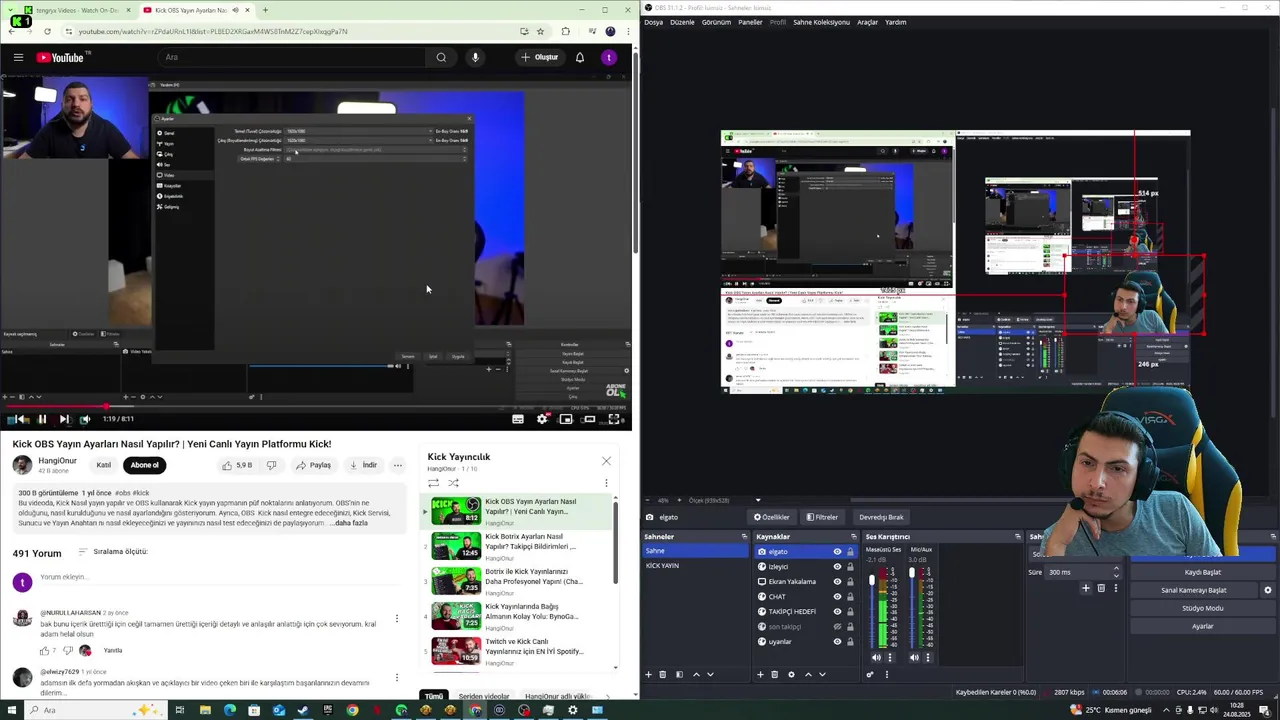1280x720 pixels.
Task: Open advanced audio settings in Ses Karıştırıcı
Action: [x=870, y=674]
